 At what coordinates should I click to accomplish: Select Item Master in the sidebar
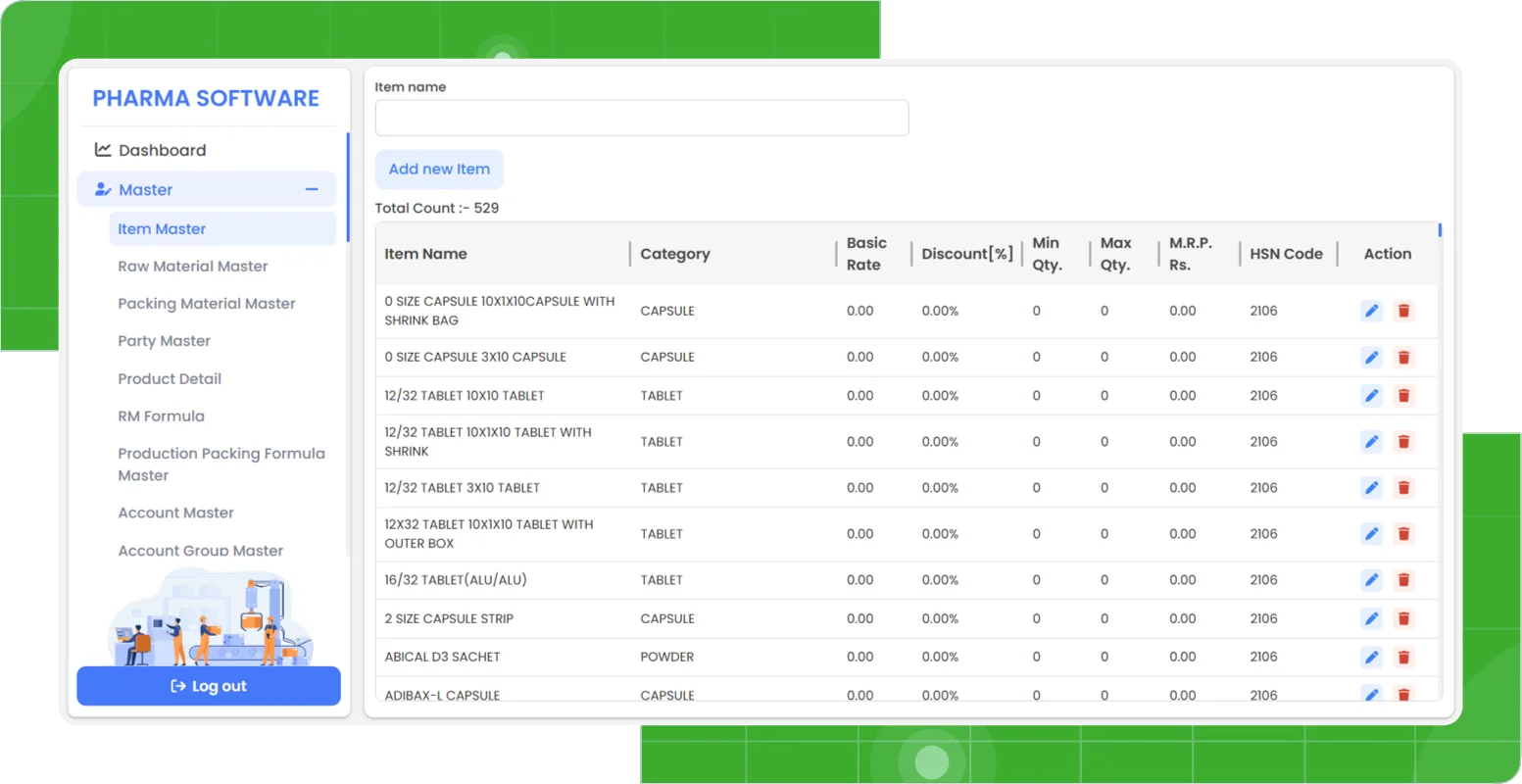pos(222,229)
